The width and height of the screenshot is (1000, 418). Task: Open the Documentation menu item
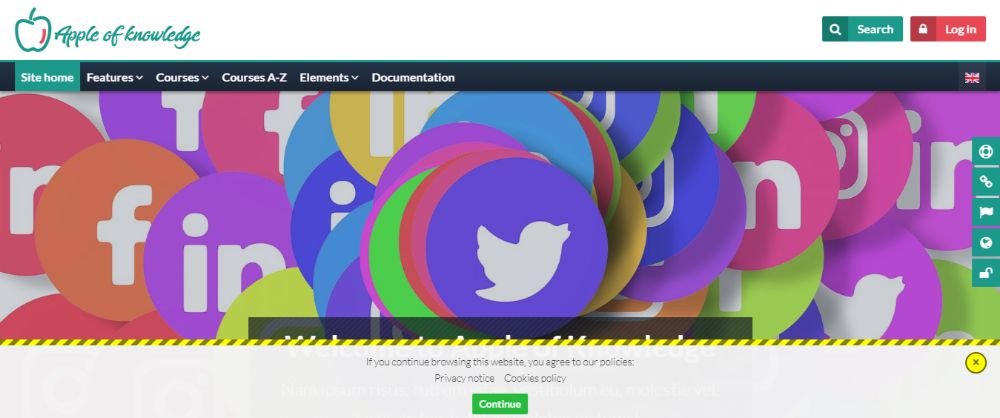coord(413,78)
